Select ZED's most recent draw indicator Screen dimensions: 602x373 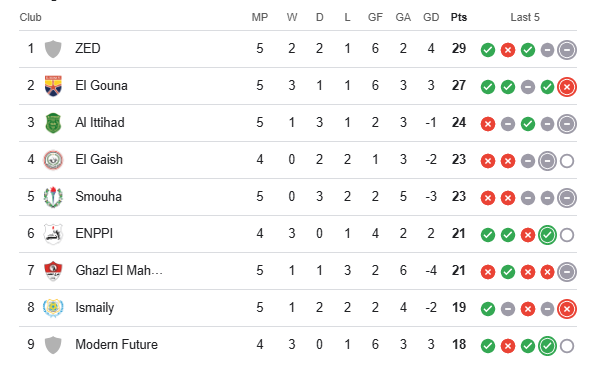[x=567, y=50]
